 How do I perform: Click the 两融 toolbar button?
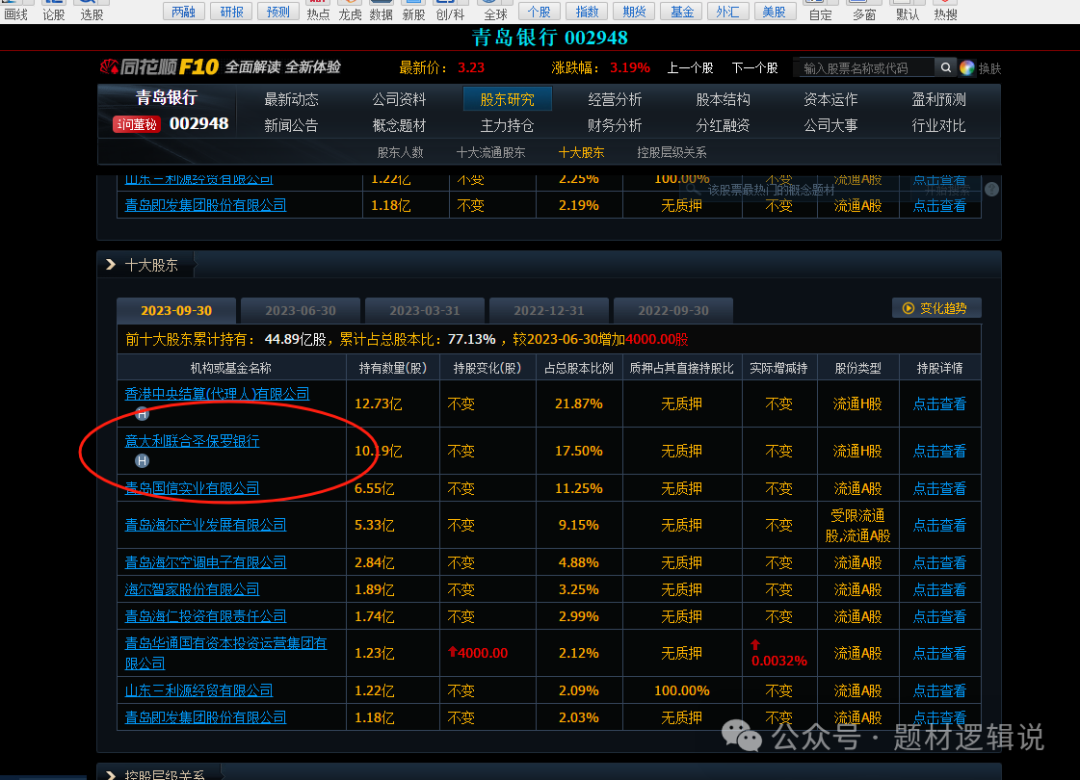183,11
